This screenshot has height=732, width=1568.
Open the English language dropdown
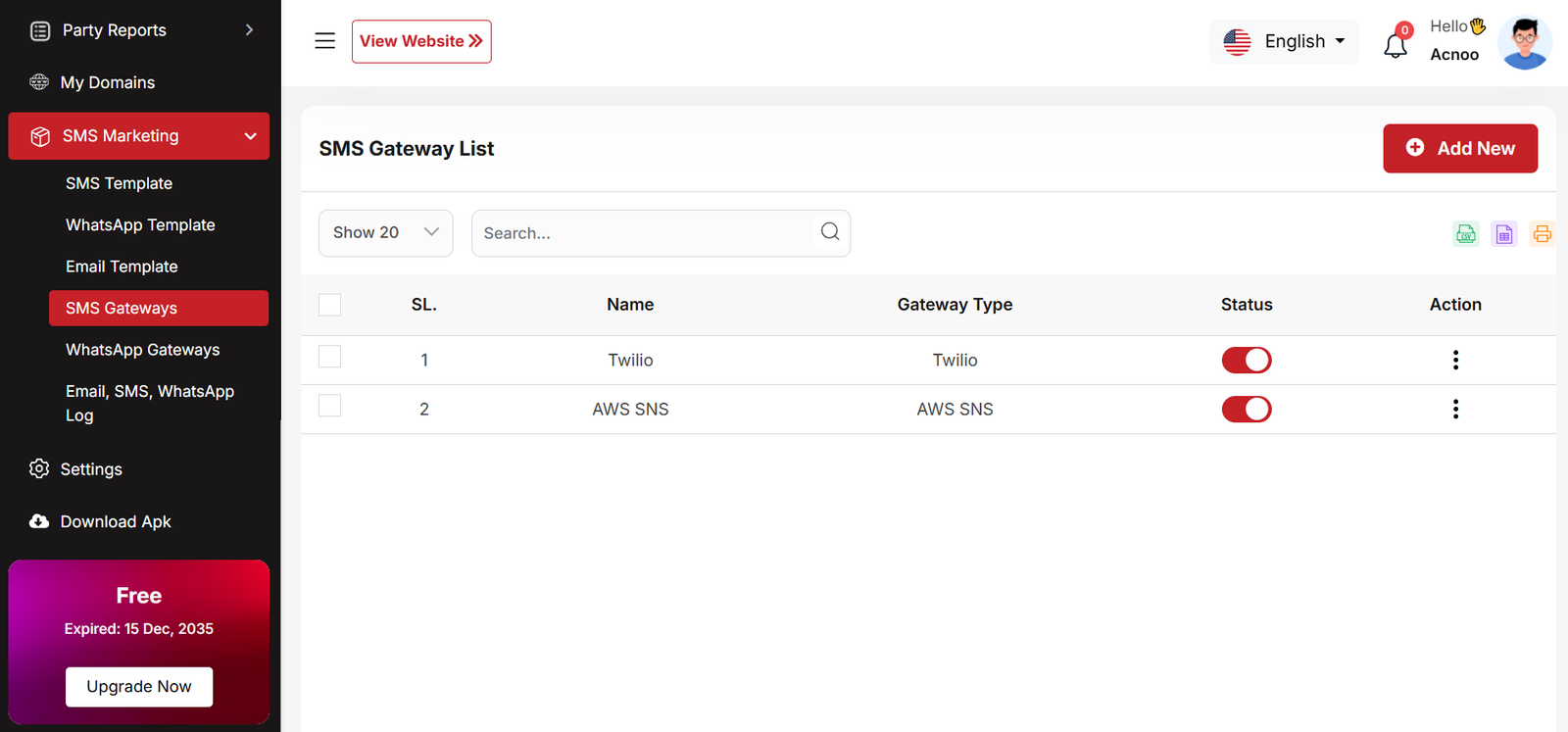[x=1284, y=42]
